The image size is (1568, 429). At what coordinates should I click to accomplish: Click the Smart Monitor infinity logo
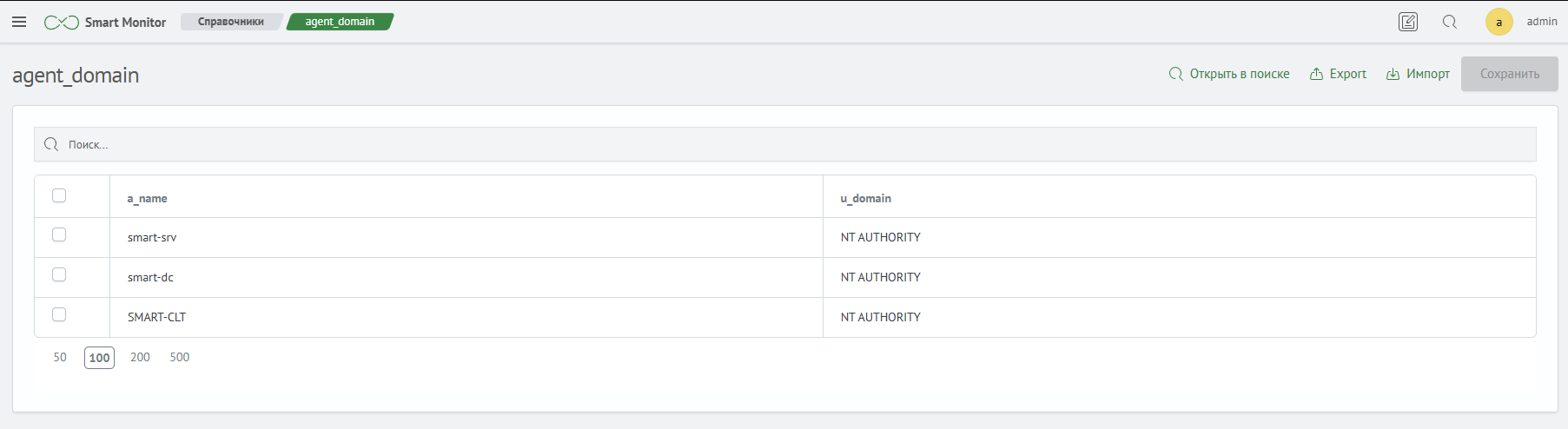point(62,23)
